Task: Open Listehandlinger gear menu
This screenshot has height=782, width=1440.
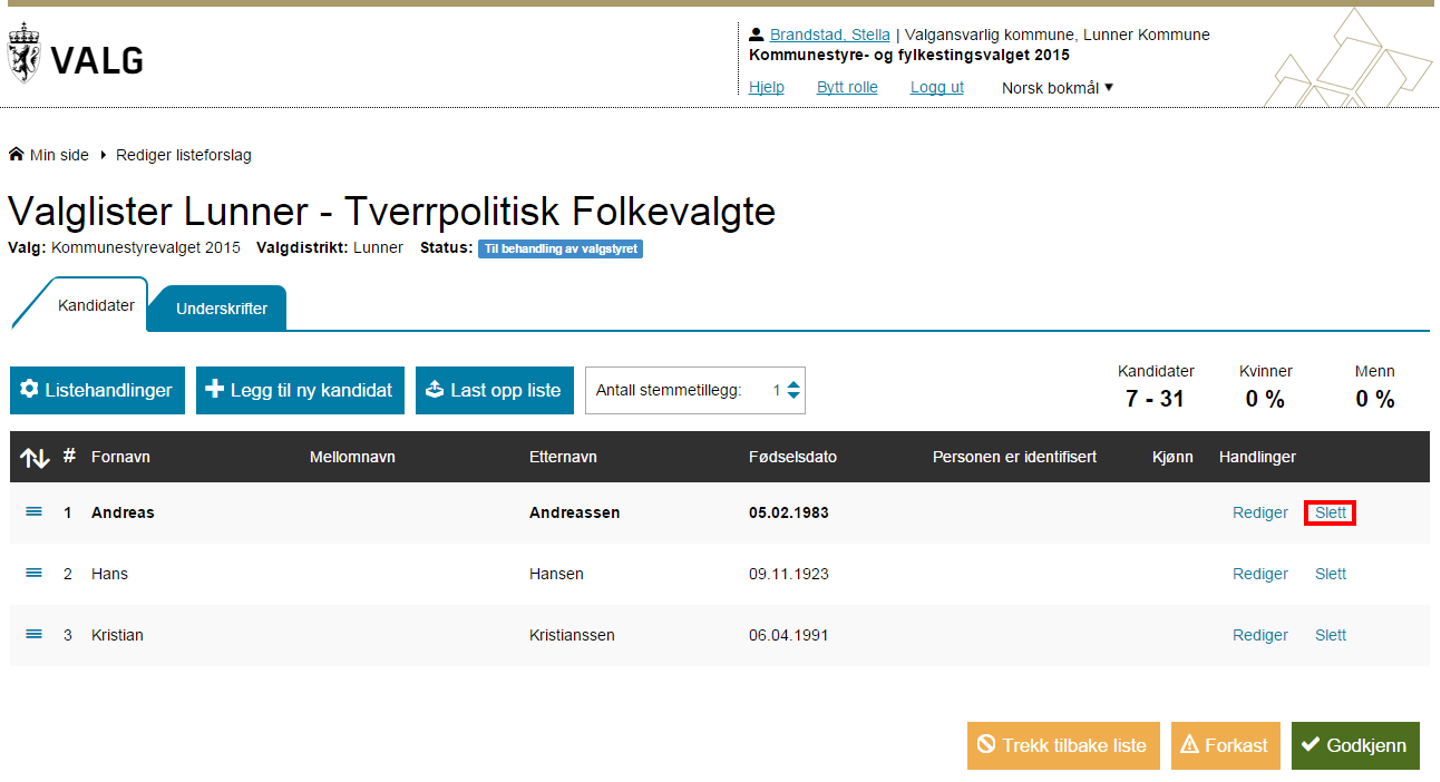Action: 97,390
